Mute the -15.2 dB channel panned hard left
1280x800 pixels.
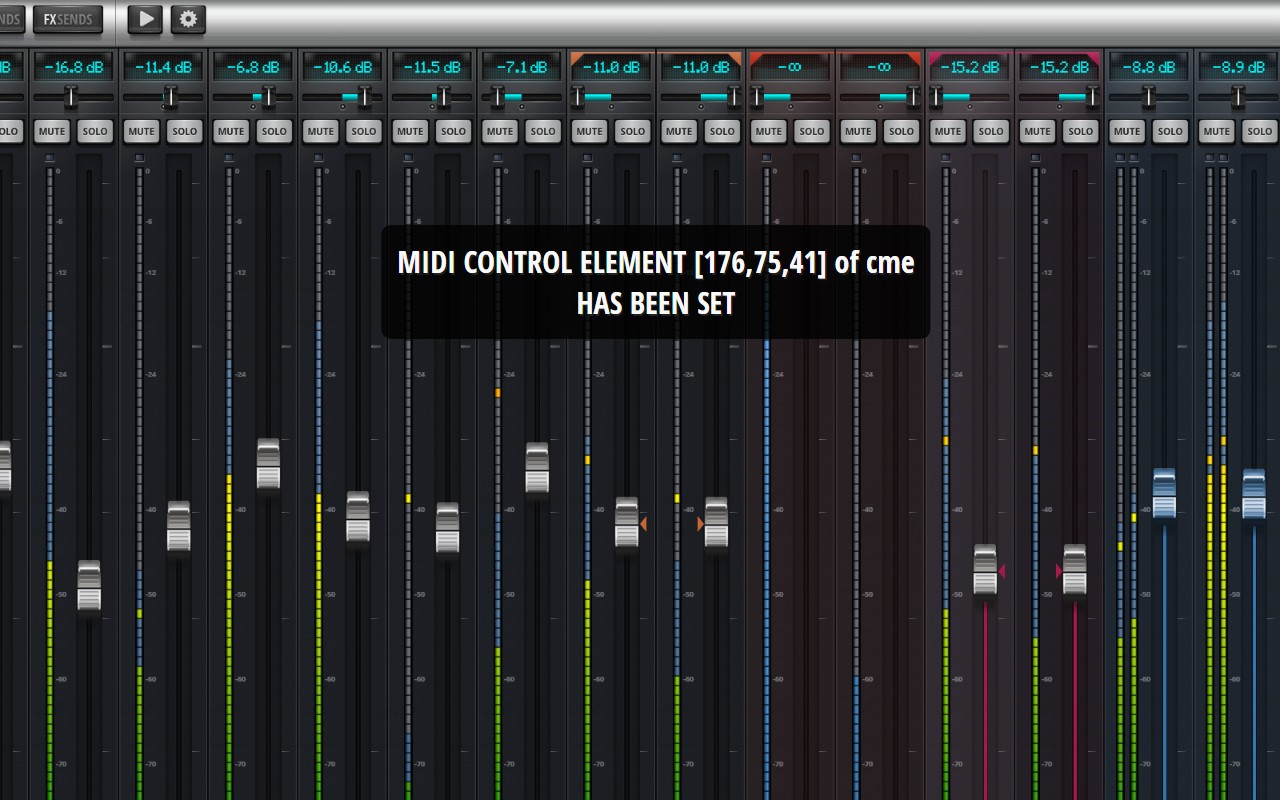(947, 131)
